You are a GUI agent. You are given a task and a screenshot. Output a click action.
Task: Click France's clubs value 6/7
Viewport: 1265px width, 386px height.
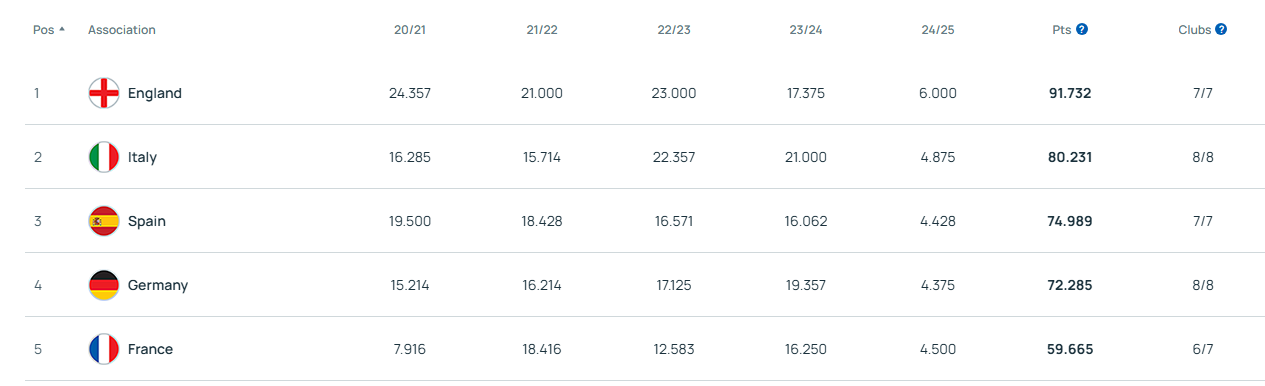click(1202, 349)
